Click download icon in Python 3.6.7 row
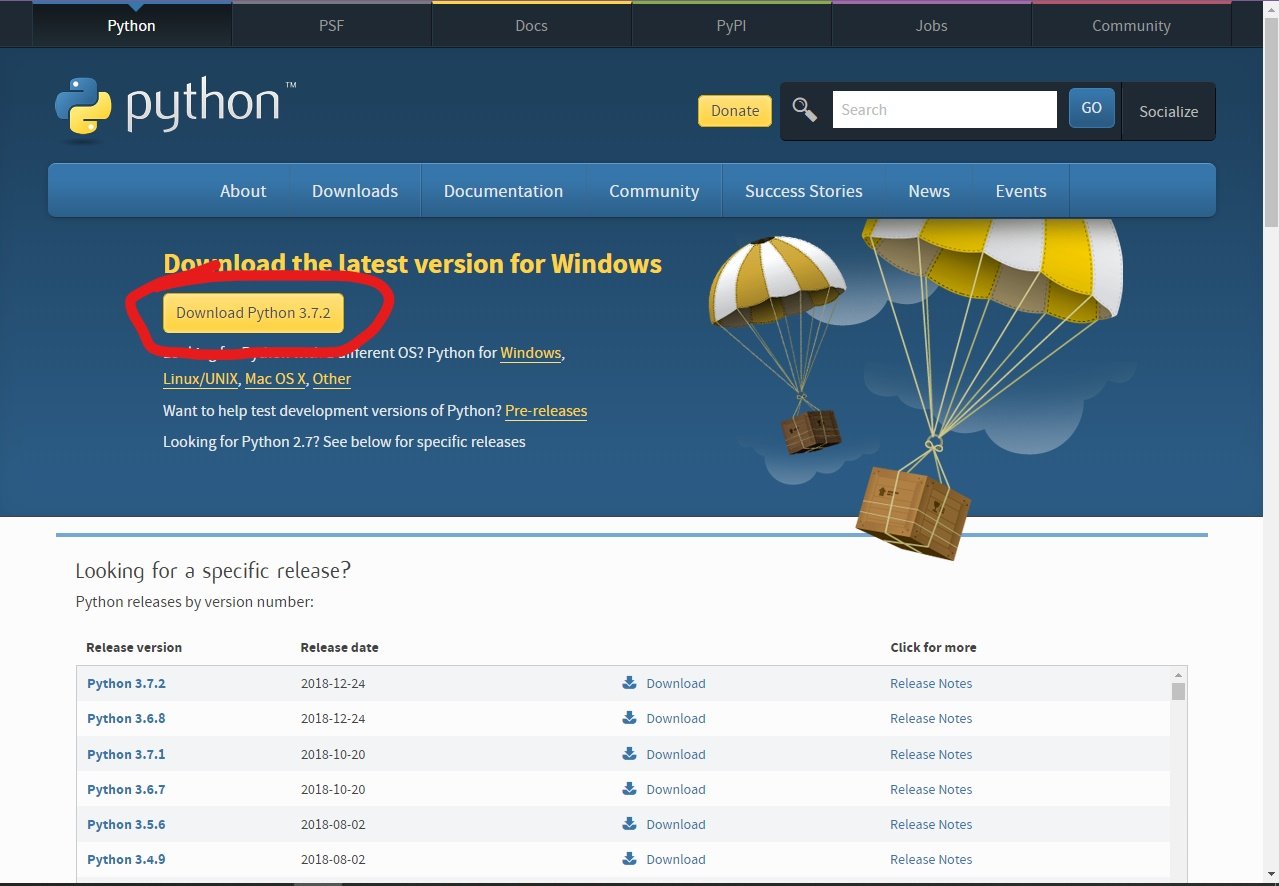The width and height of the screenshot is (1279, 886). click(629, 789)
